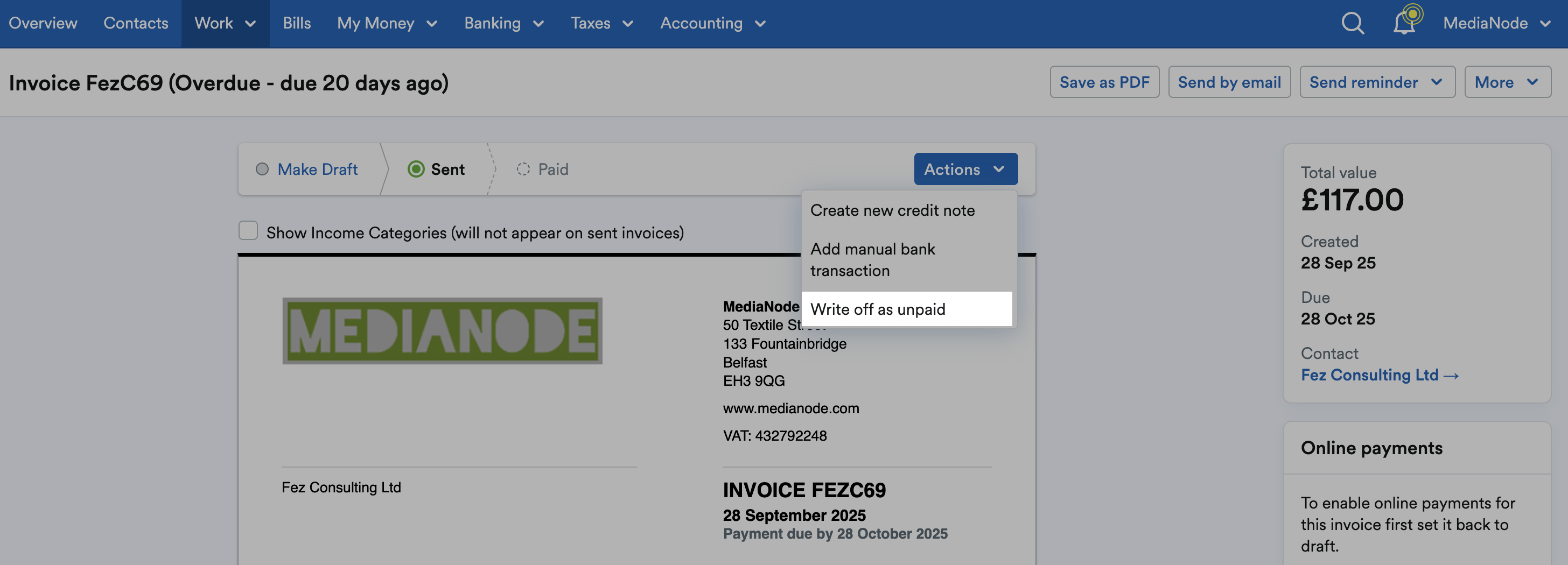Viewport: 1568px width, 565px height.
Task: Expand the Accounting dropdown
Action: coord(712,23)
